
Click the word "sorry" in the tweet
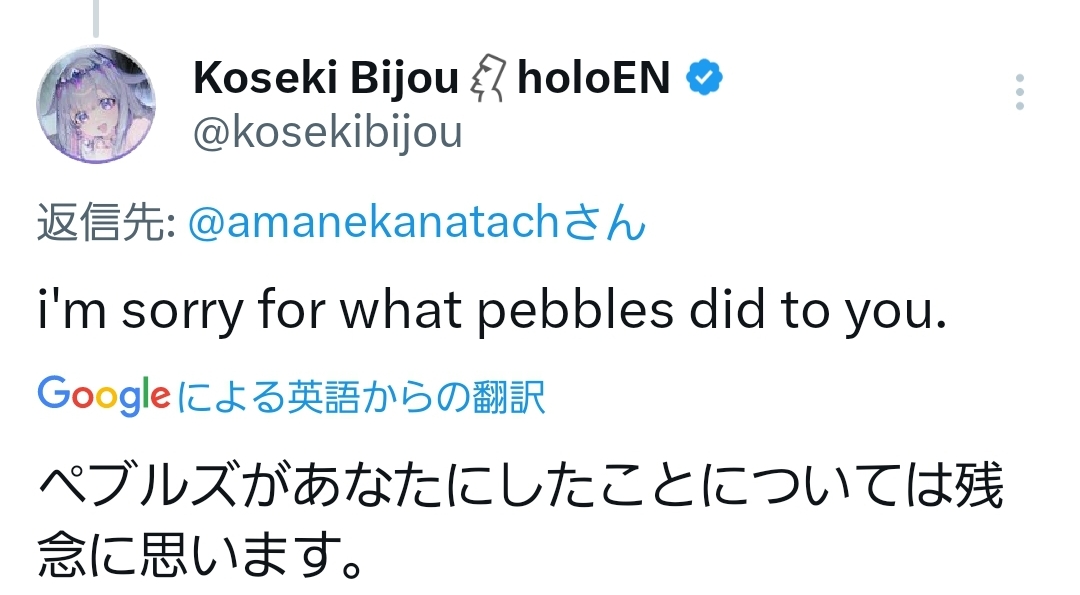tap(182, 312)
